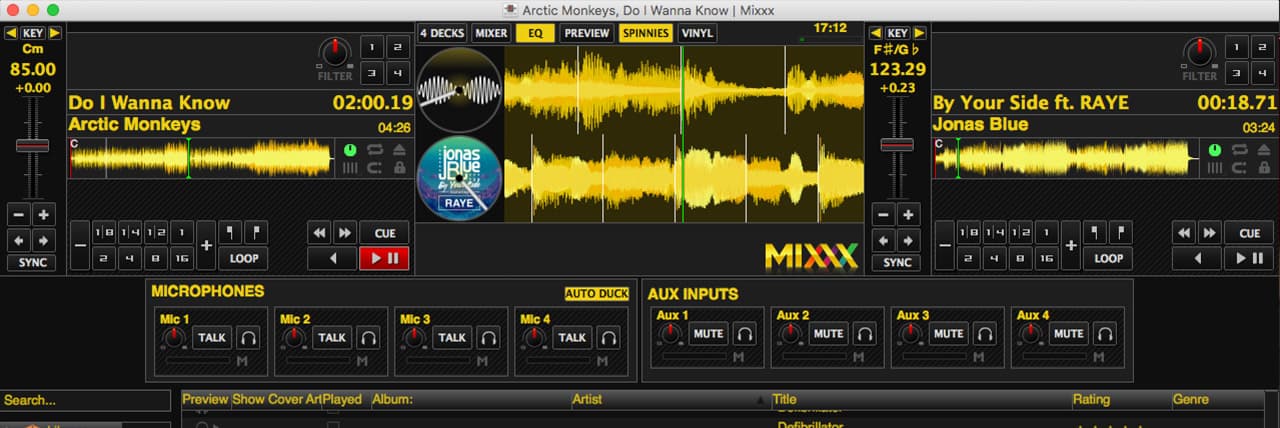The height and width of the screenshot is (428, 1280).
Task: Click the library Search field
Action: [85, 400]
